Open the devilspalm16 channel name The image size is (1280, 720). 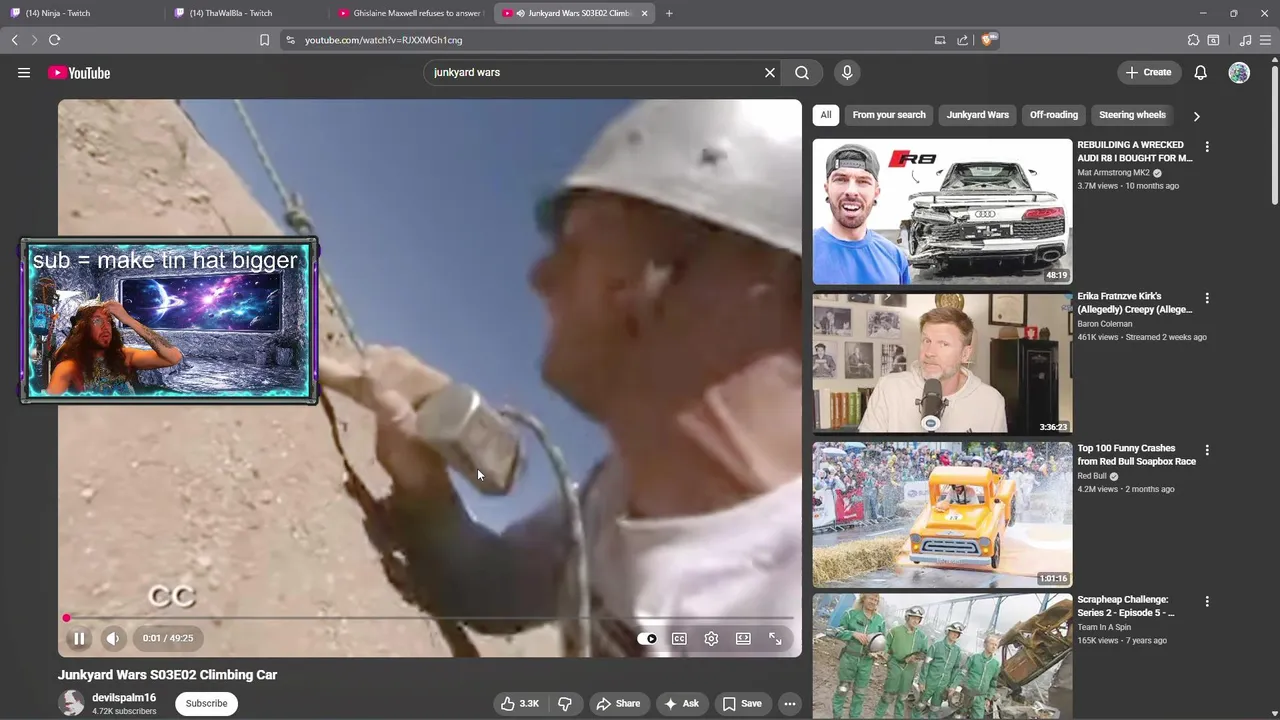124,698
